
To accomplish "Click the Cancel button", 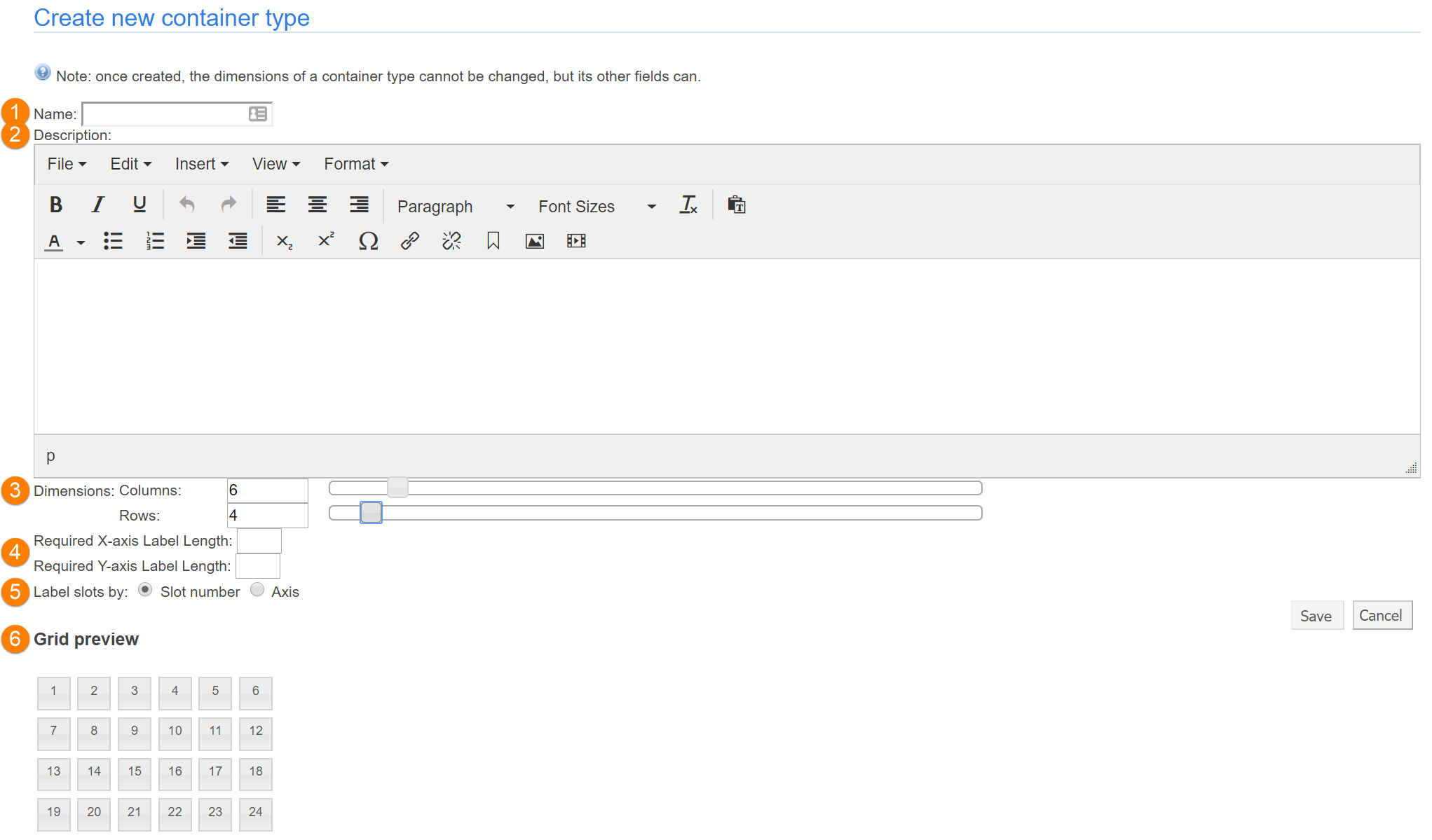I will (x=1381, y=615).
